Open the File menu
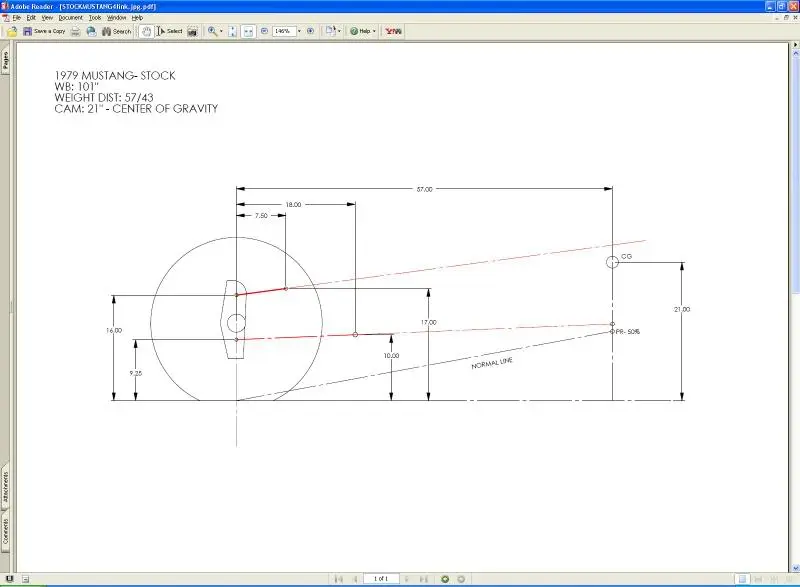The height and width of the screenshot is (587, 800). (x=17, y=18)
